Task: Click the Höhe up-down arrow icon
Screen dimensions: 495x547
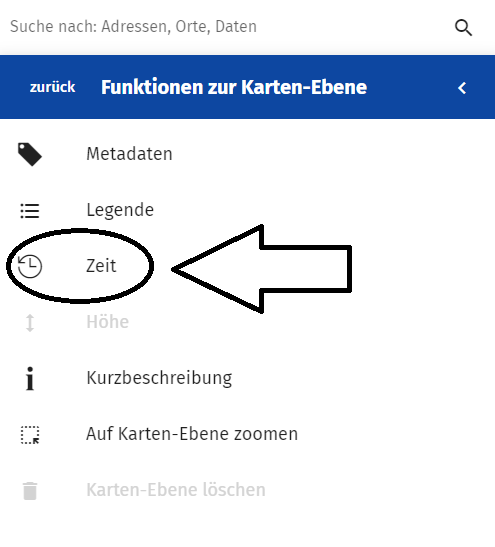Action: (30, 323)
